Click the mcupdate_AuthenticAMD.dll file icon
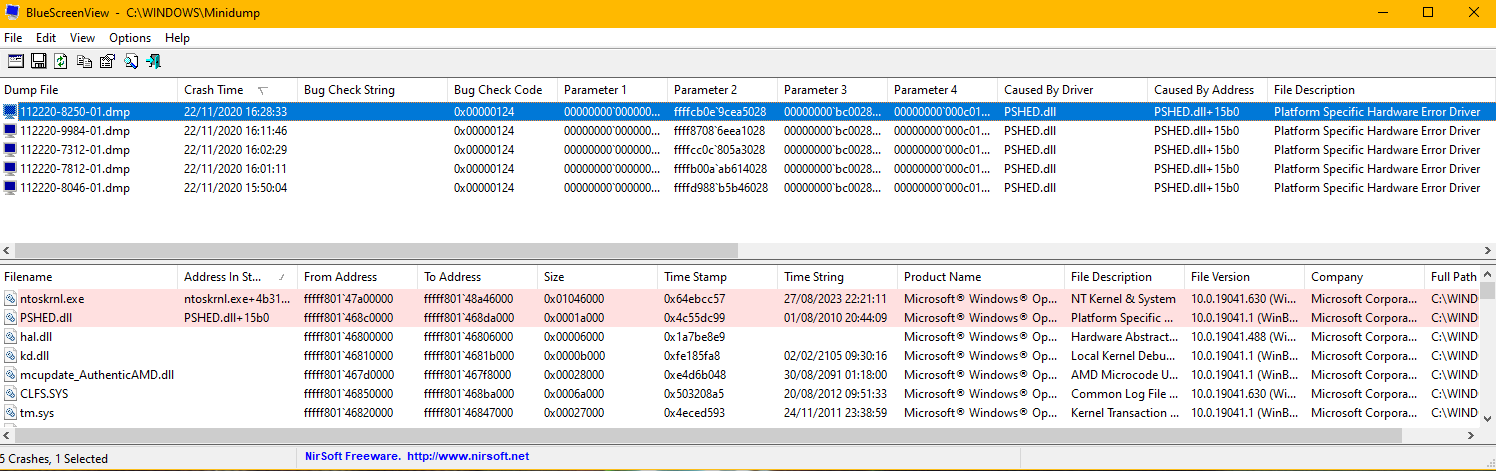The width and height of the screenshot is (1496, 471). pos(11,375)
